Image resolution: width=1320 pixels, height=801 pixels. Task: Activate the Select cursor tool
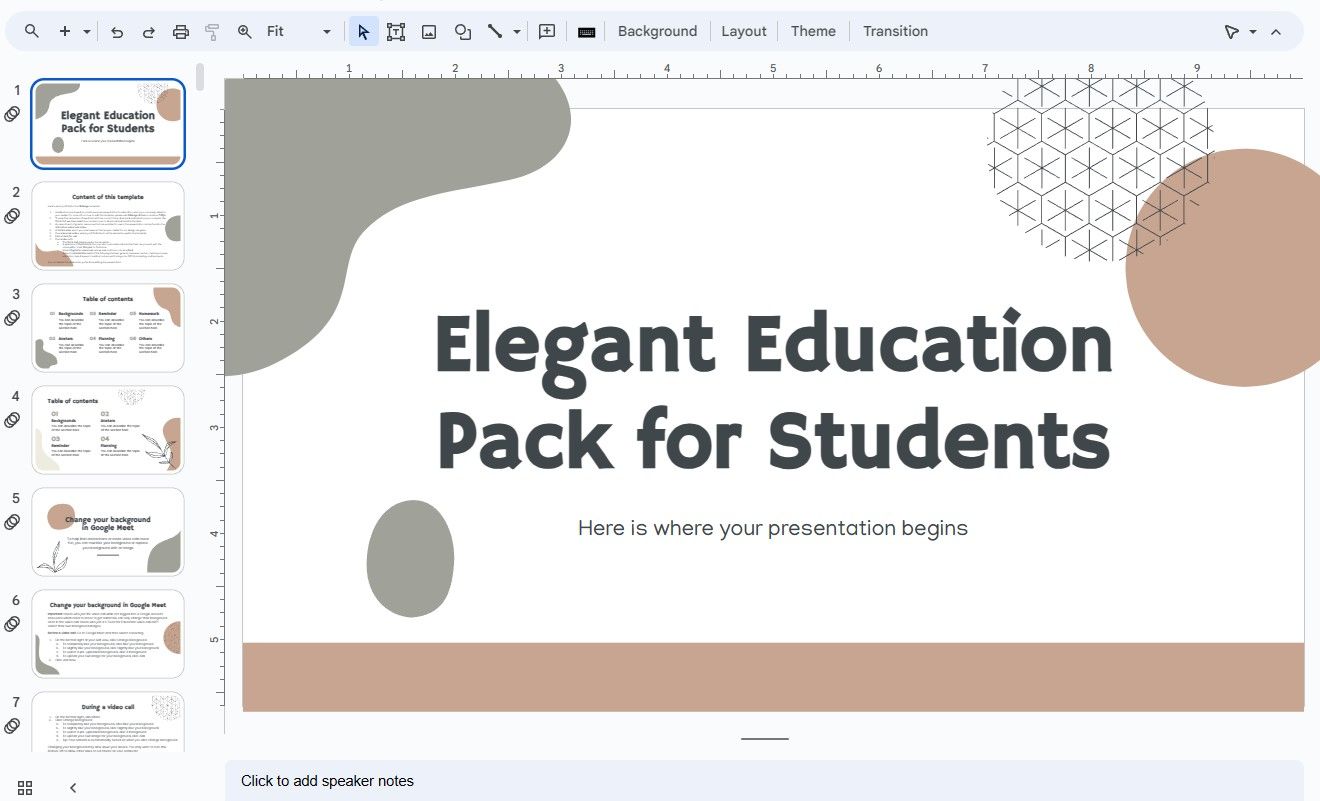tap(362, 31)
